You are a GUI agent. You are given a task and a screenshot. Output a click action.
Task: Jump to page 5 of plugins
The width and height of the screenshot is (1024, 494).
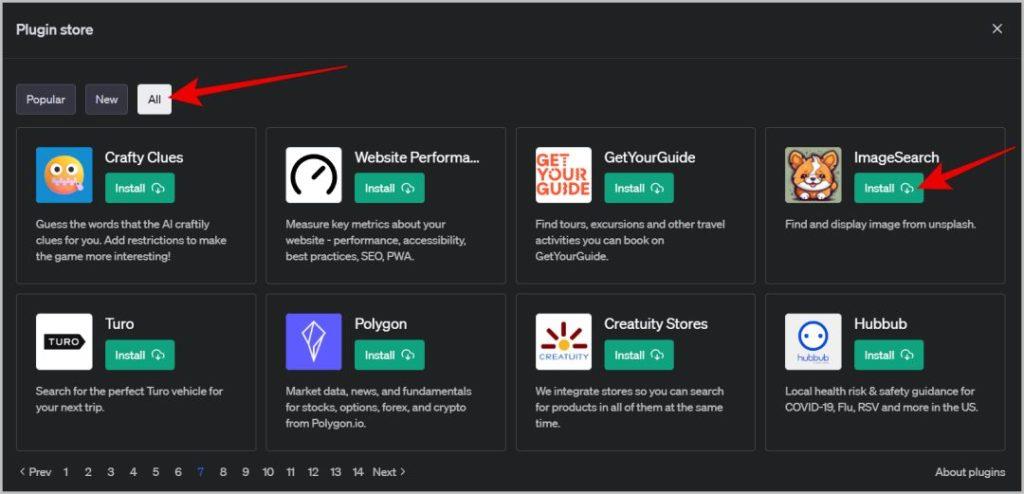click(x=155, y=472)
